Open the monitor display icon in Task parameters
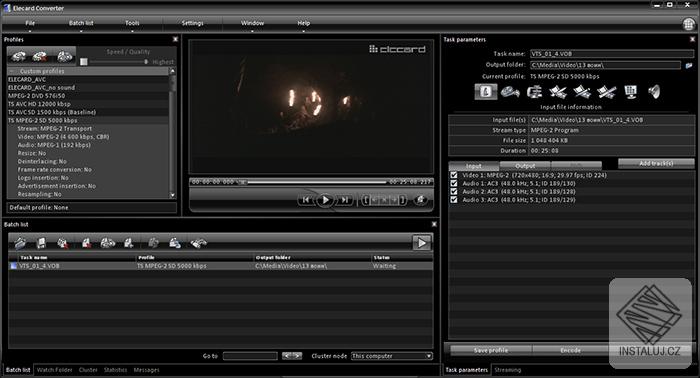700x378 pixels. [x=630, y=92]
